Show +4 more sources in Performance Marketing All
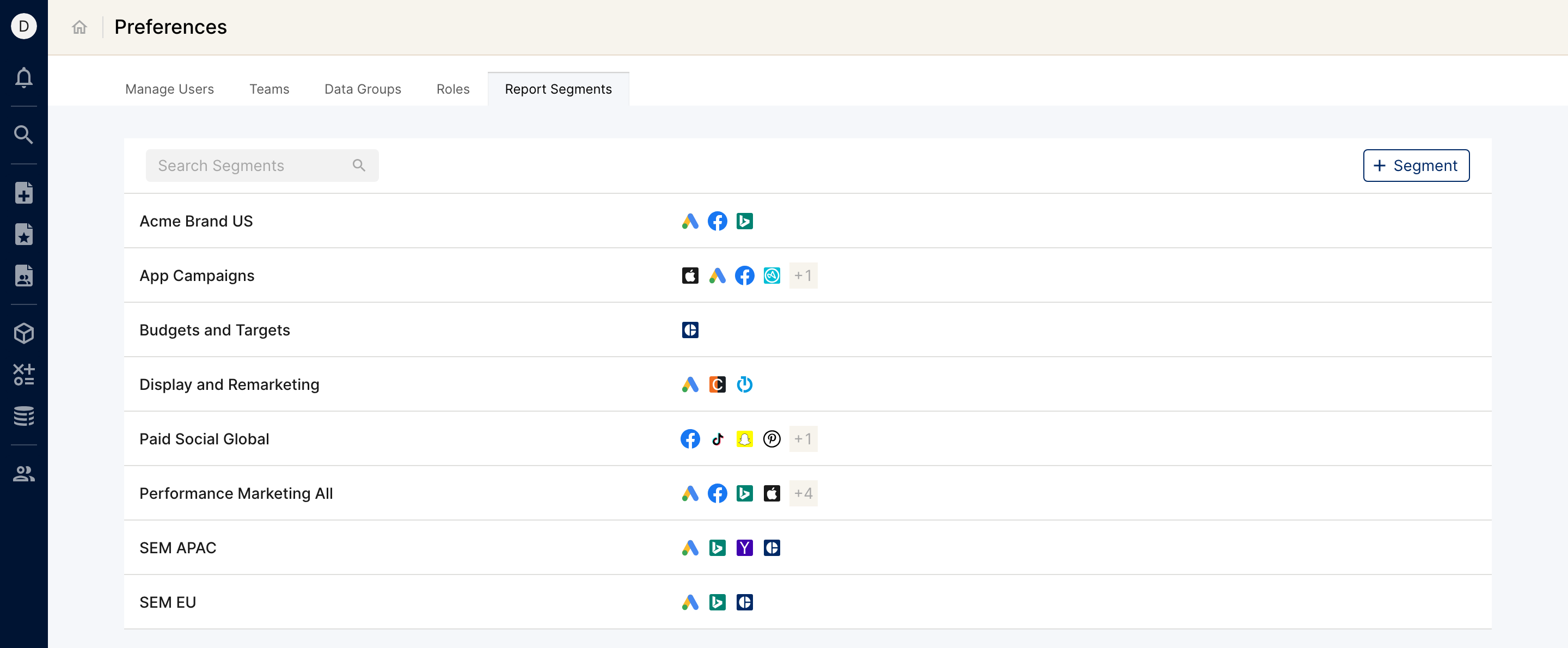The height and width of the screenshot is (648, 1568). pos(803,493)
